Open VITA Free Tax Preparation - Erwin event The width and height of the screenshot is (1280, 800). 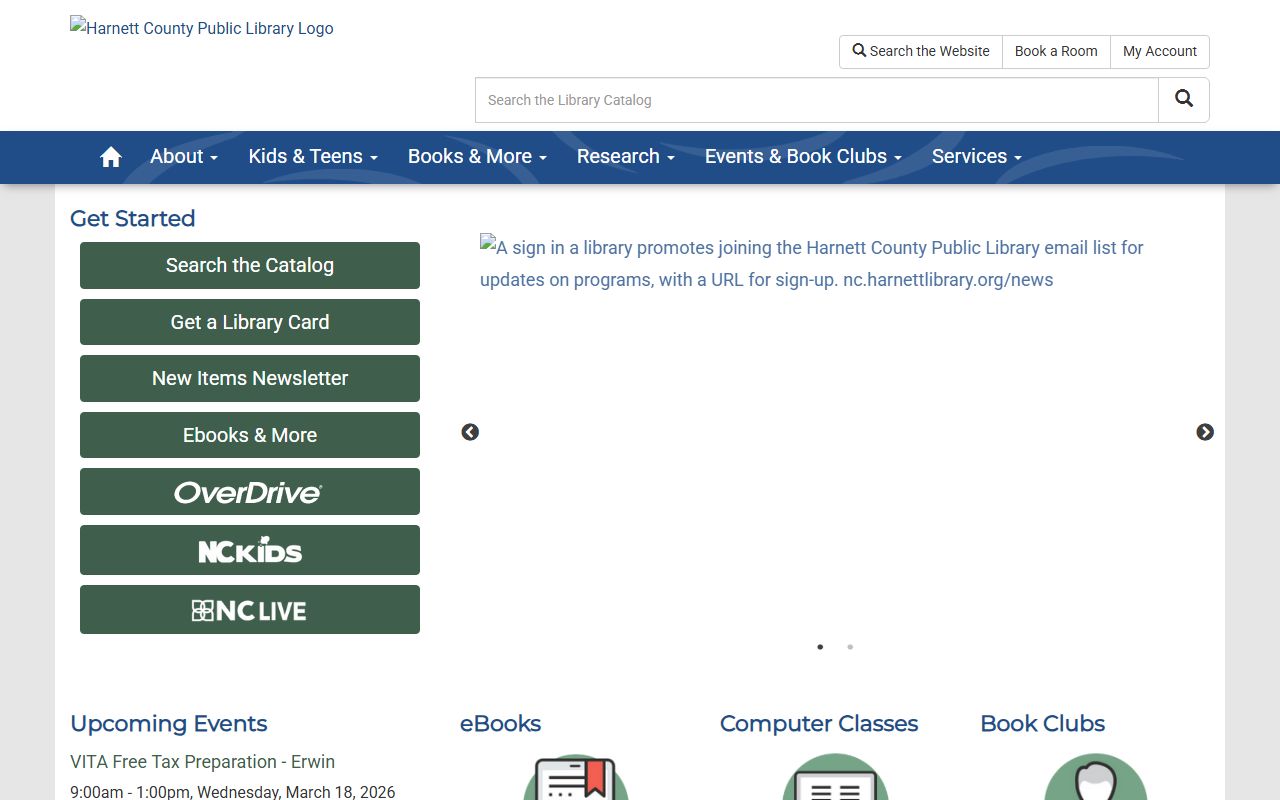202,762
